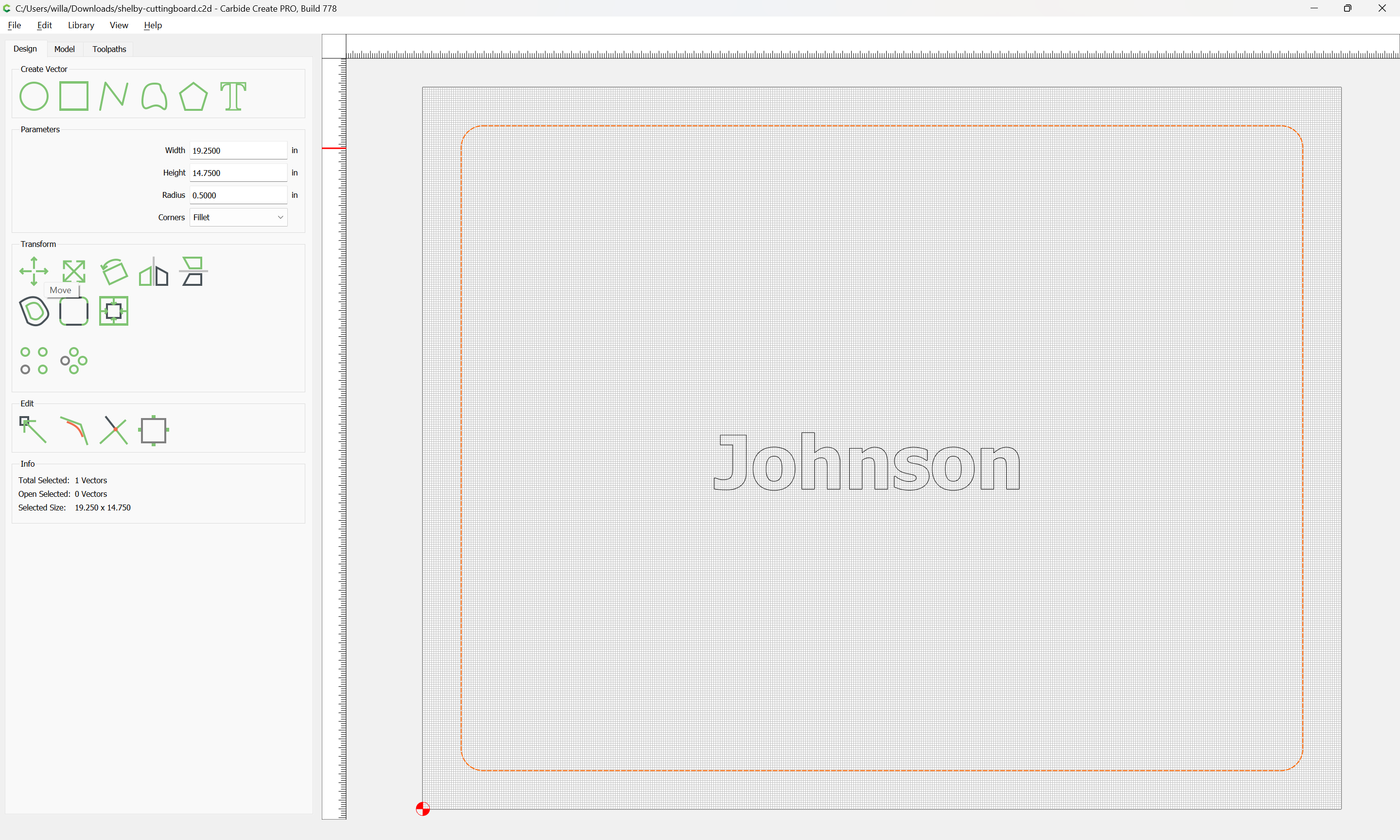Click the Width input field
1400x840 pixels.
[x=238, y=151]
